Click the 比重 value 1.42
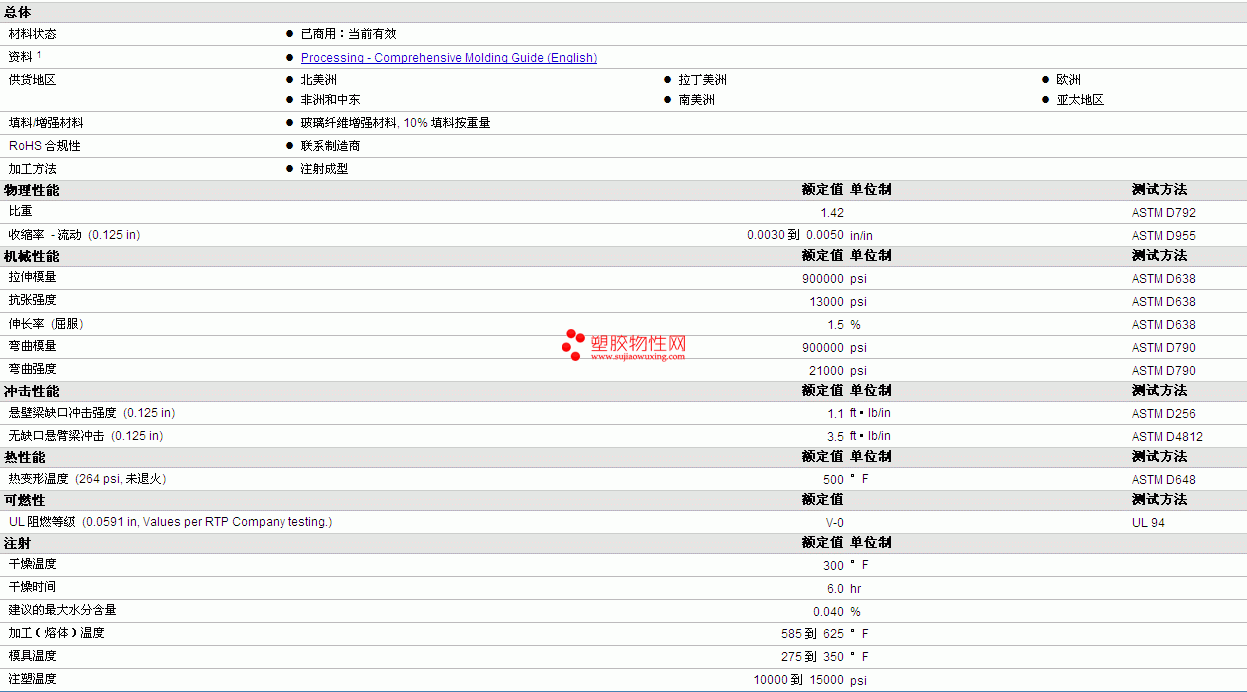1247x692 pixels. [832, 213]
